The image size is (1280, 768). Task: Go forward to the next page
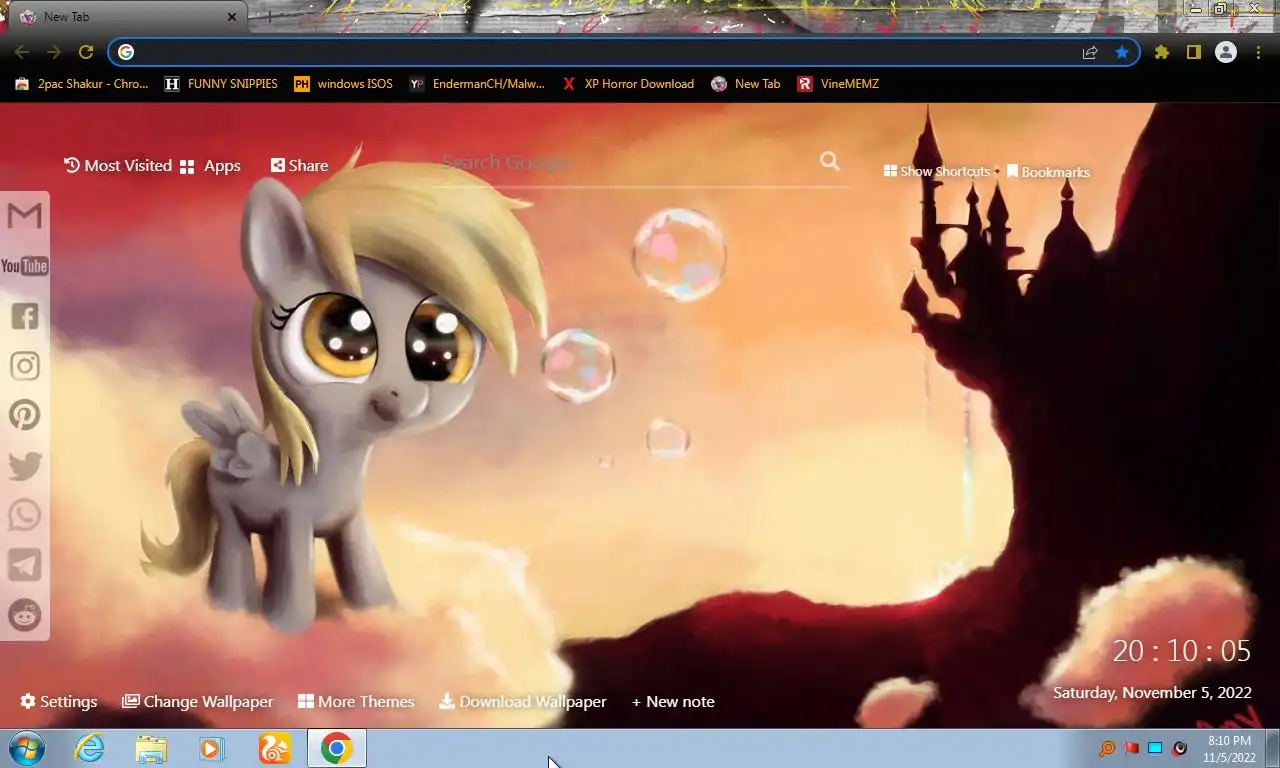54,52
